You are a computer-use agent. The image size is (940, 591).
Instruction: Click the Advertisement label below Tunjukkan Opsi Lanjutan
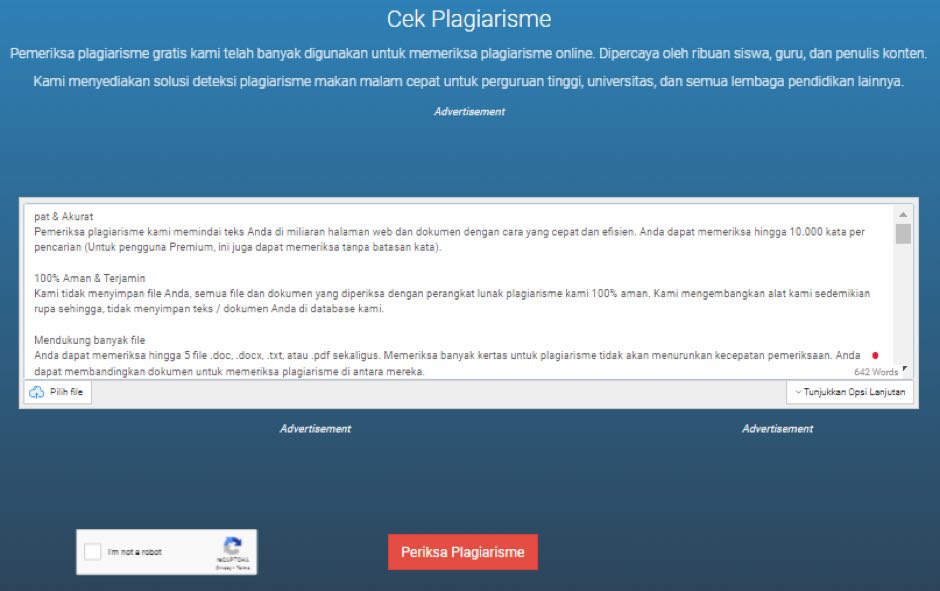click(x=778, y=429)
